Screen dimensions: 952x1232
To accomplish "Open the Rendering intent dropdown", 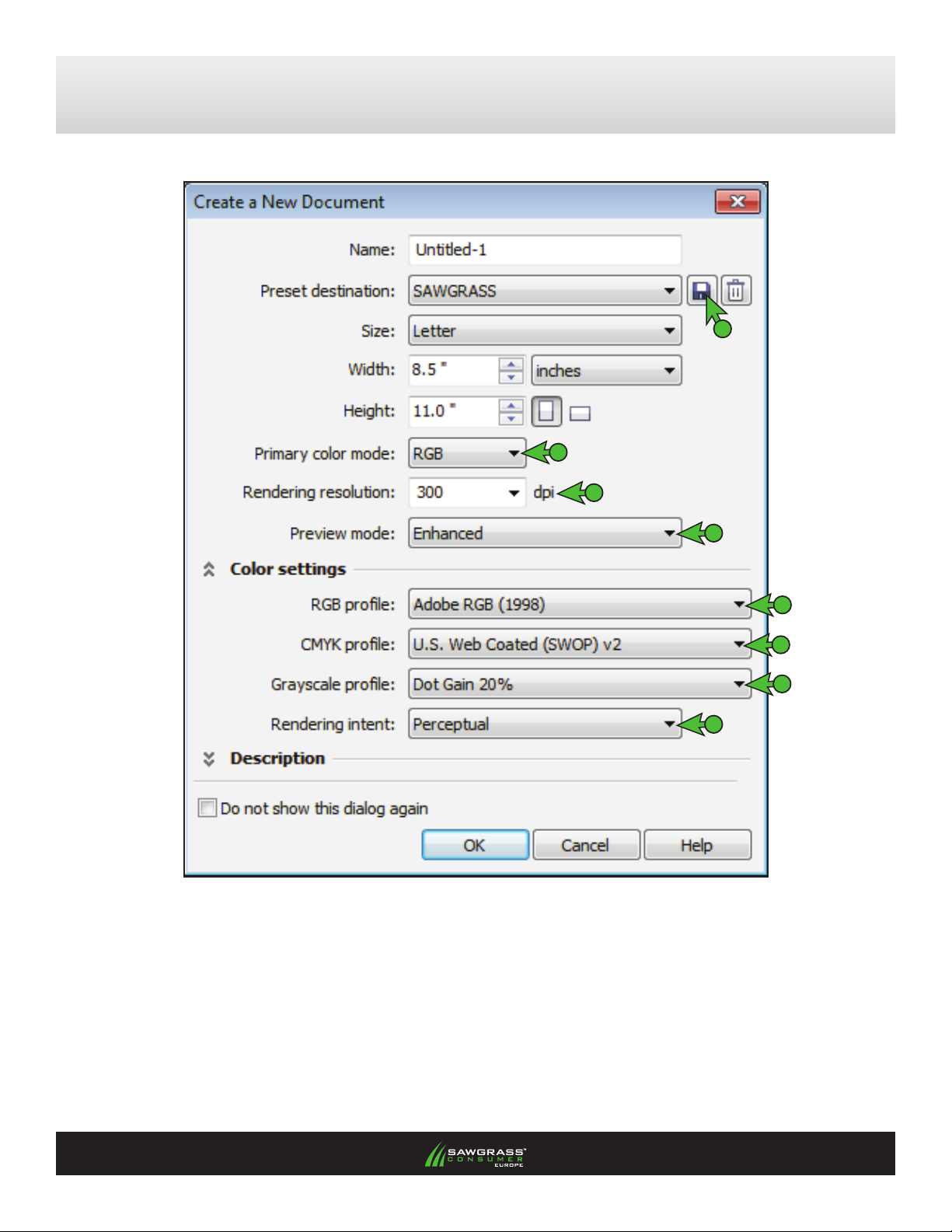I will point(545,724).
